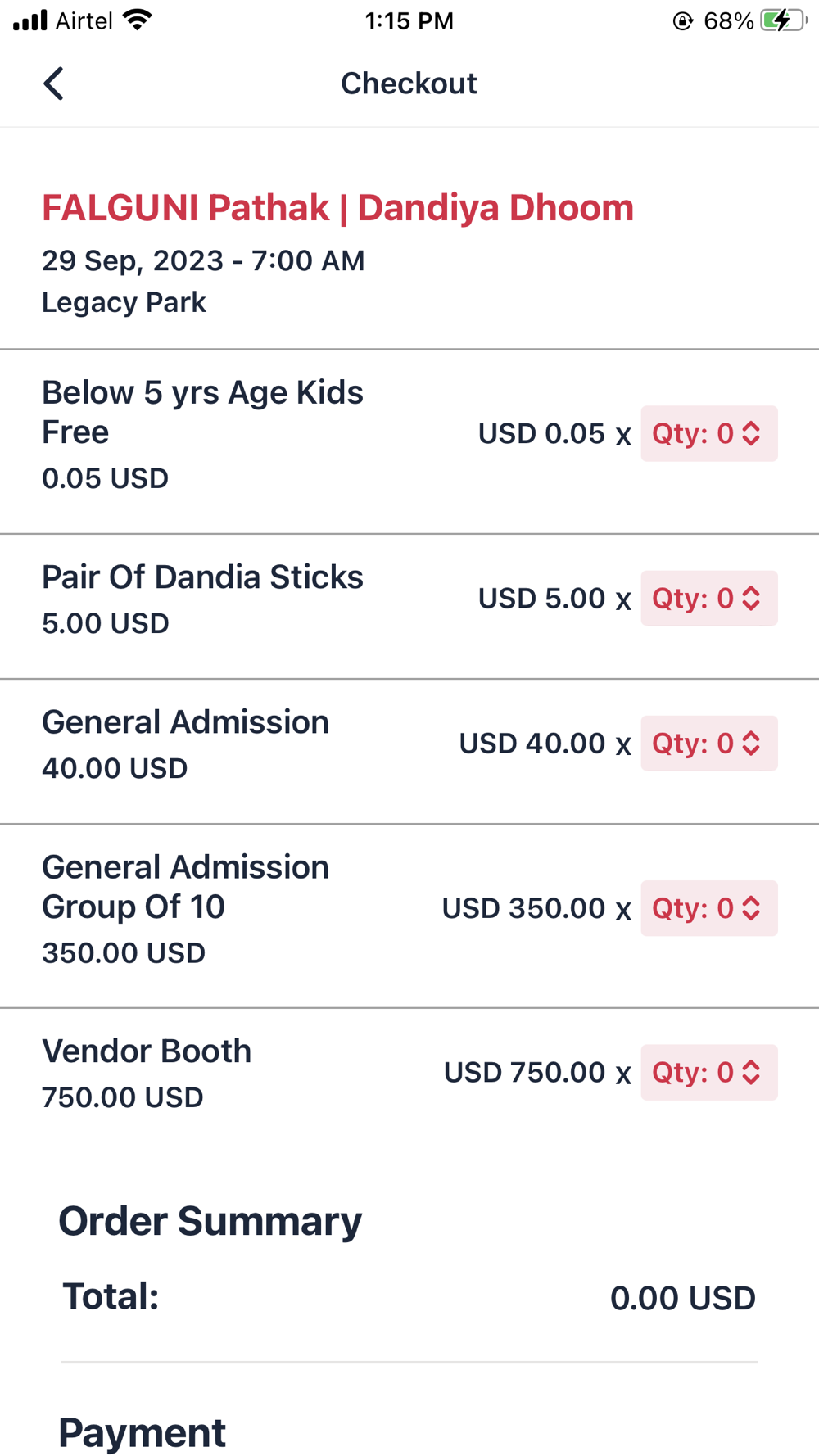
Task: Tap the 0.00 USD total amount
Action: coord(682,1298)
